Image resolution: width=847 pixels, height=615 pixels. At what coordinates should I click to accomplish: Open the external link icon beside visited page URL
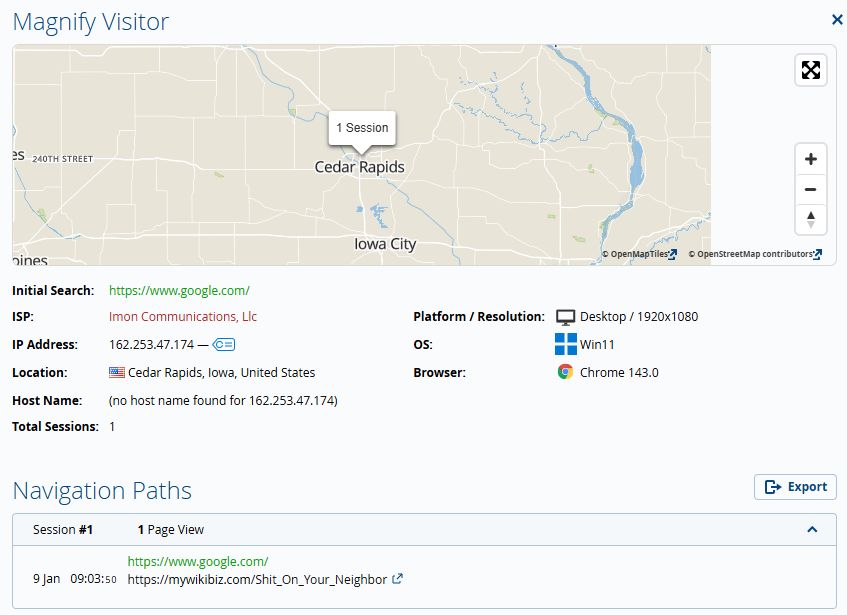tap(398, 579)
